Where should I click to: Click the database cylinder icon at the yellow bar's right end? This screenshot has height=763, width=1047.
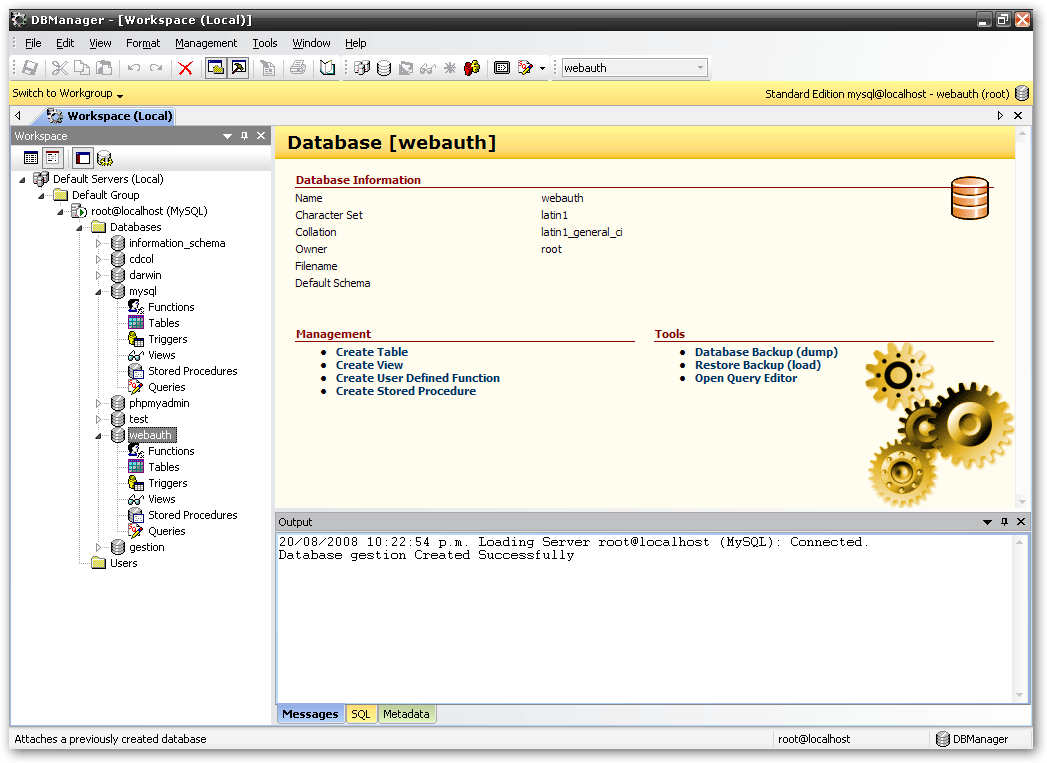(x=1022, y=93)
